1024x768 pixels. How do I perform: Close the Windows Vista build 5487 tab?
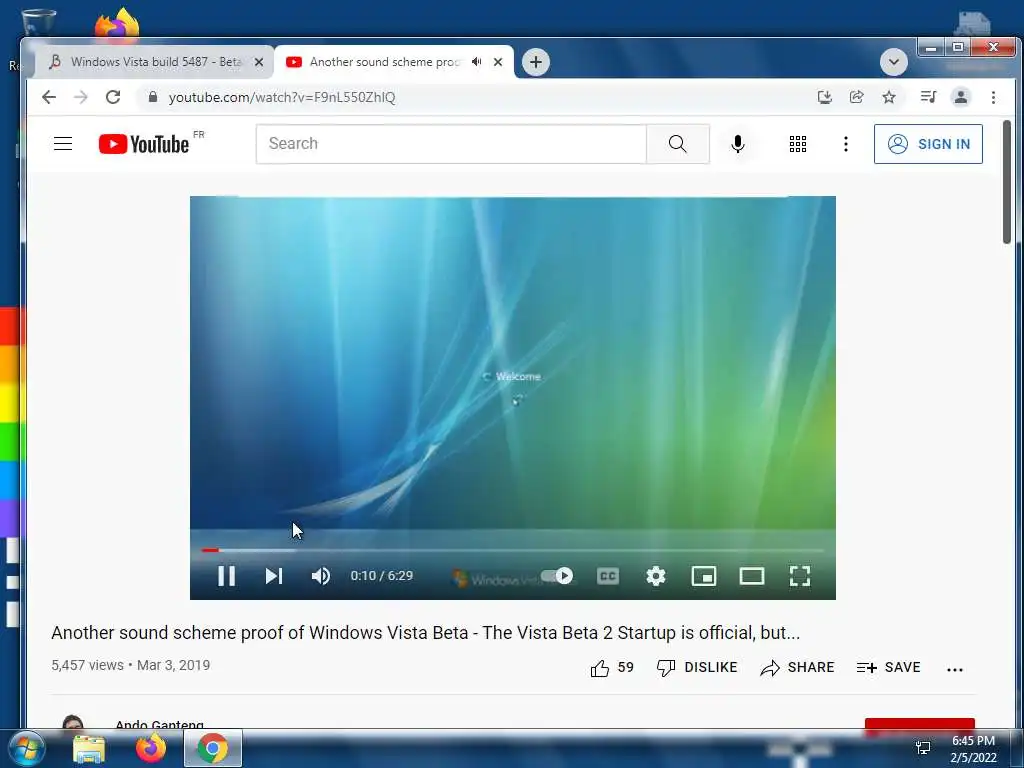tap(259, 62)
